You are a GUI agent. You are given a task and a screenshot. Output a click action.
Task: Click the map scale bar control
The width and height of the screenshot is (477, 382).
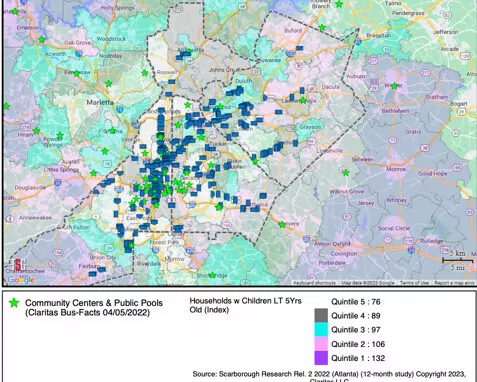pos(457,260)
